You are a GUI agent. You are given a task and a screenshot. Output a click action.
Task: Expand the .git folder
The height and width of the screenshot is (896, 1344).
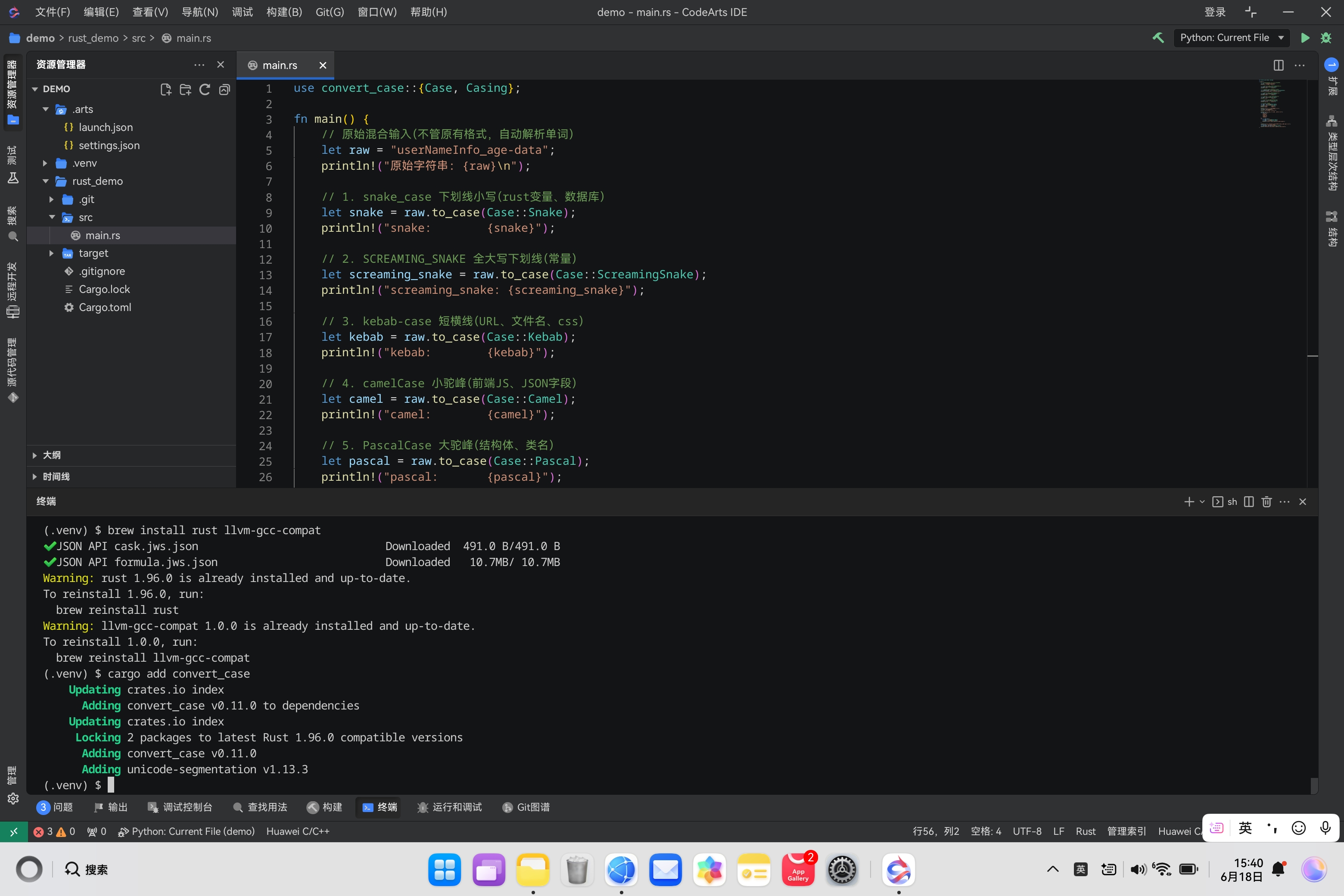[x=52, y=199]
